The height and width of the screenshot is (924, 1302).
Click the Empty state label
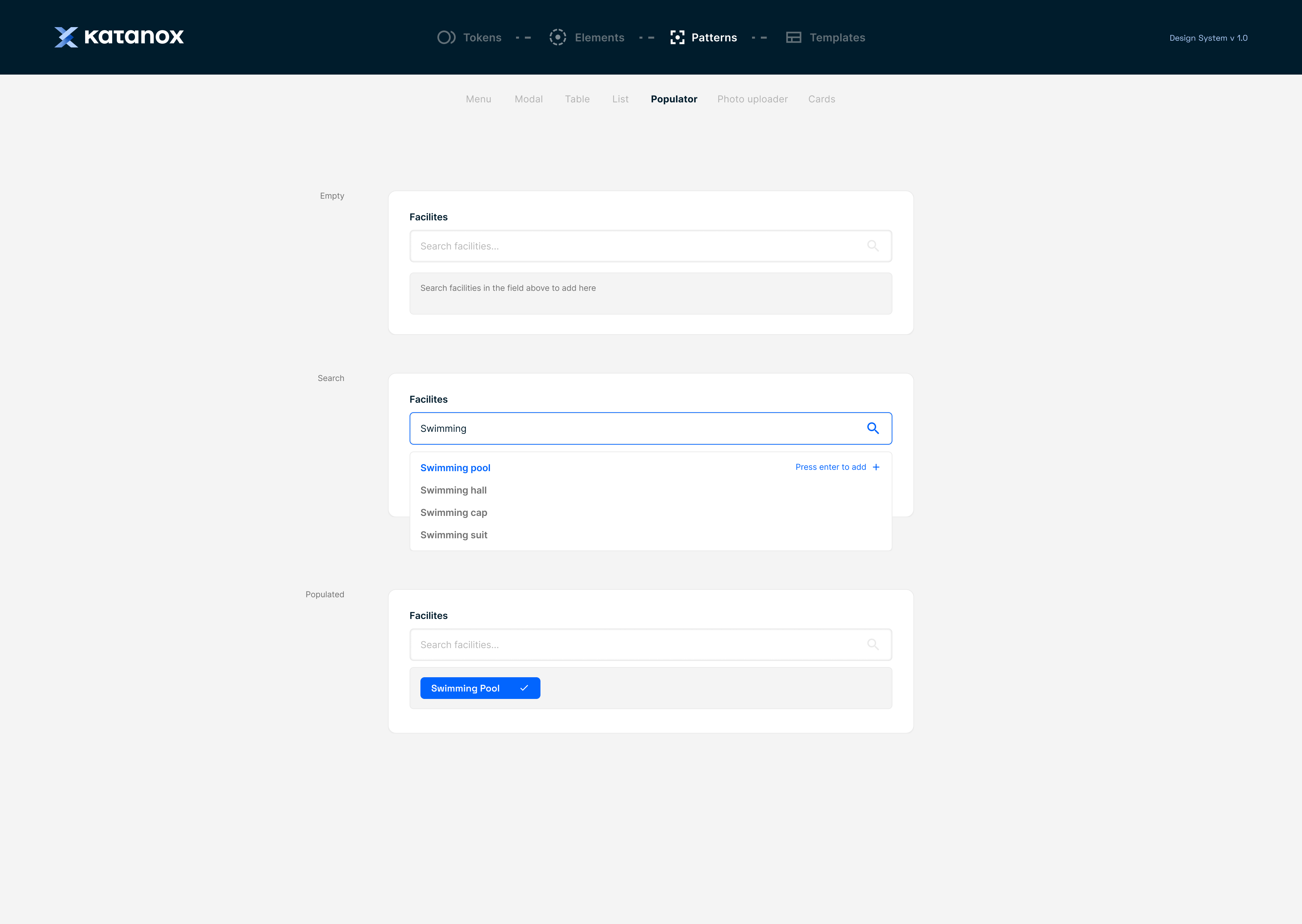pyautogui.click(x=332, y=196)
